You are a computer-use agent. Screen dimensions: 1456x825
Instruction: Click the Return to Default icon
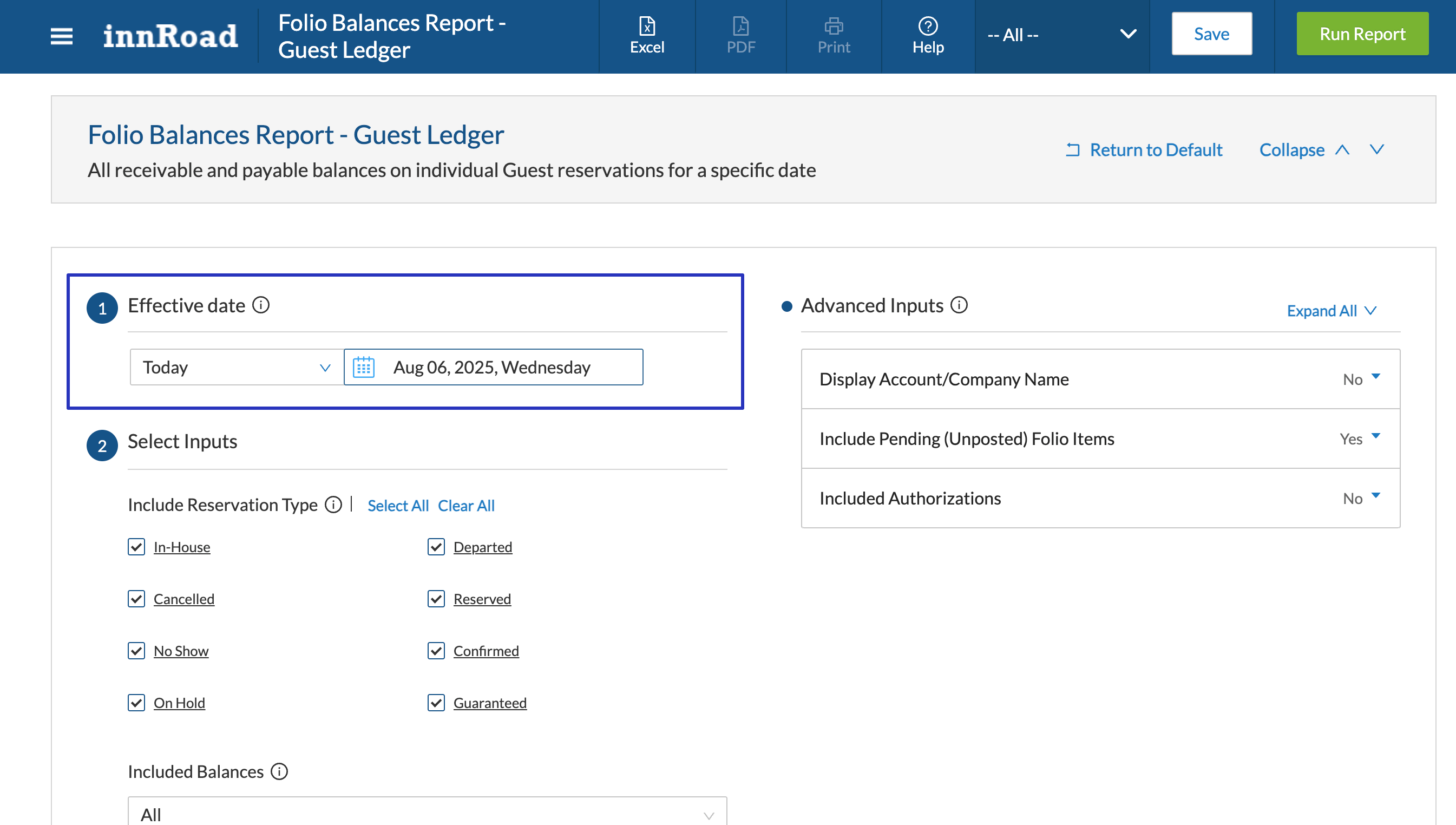point(1072,149)
